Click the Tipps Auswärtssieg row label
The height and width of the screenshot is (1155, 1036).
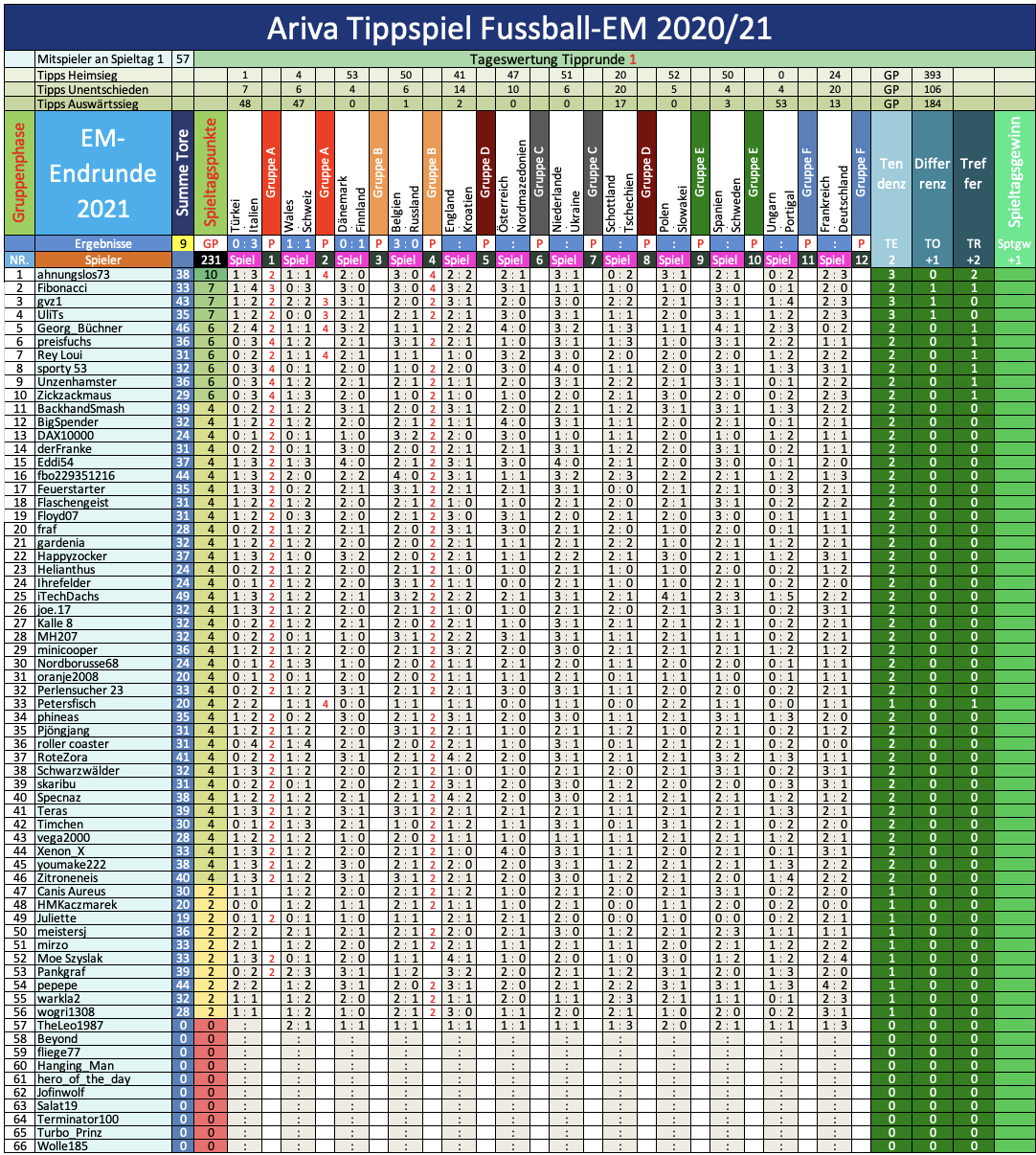(x=103, y=103)
